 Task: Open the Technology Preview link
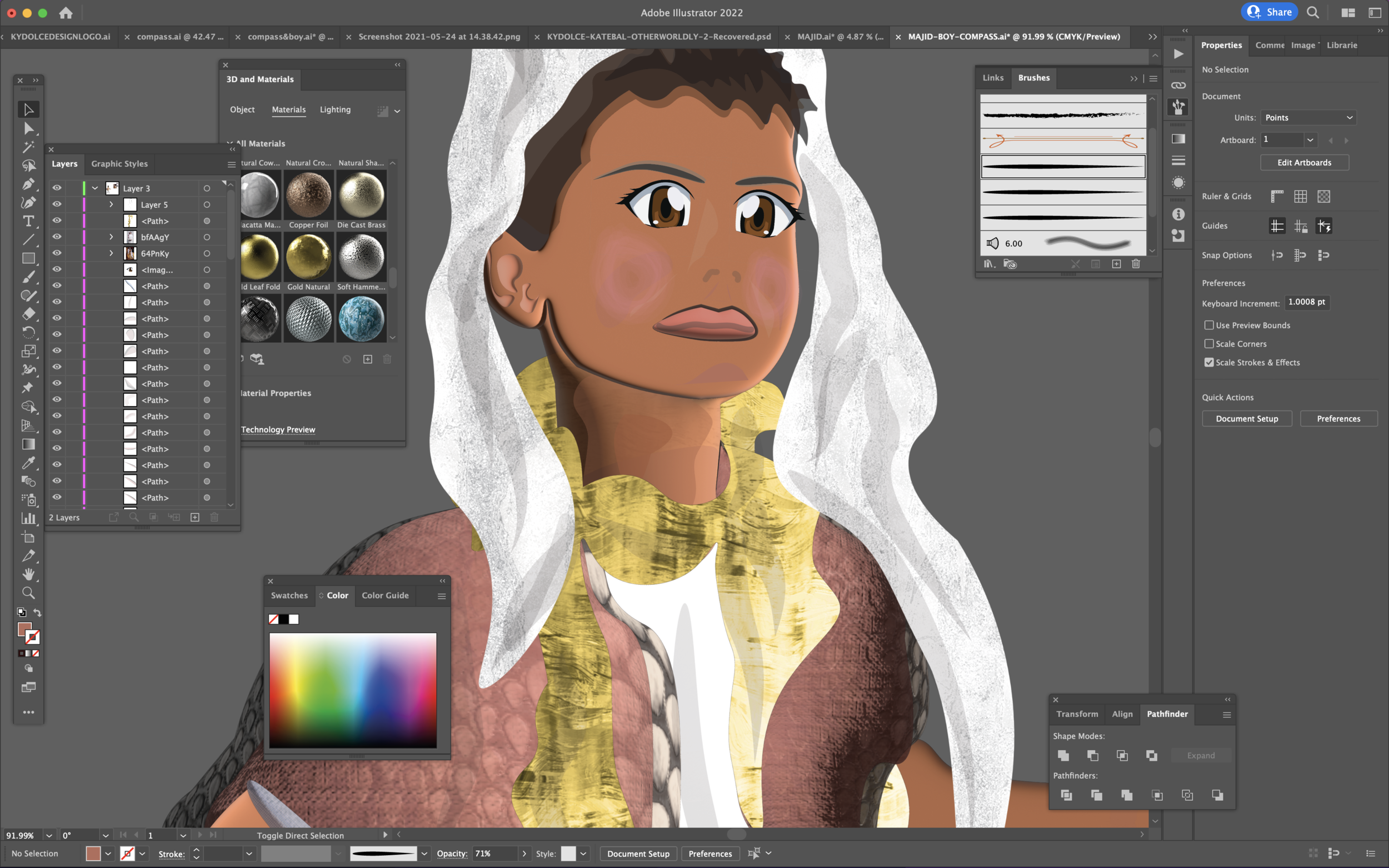278,429
